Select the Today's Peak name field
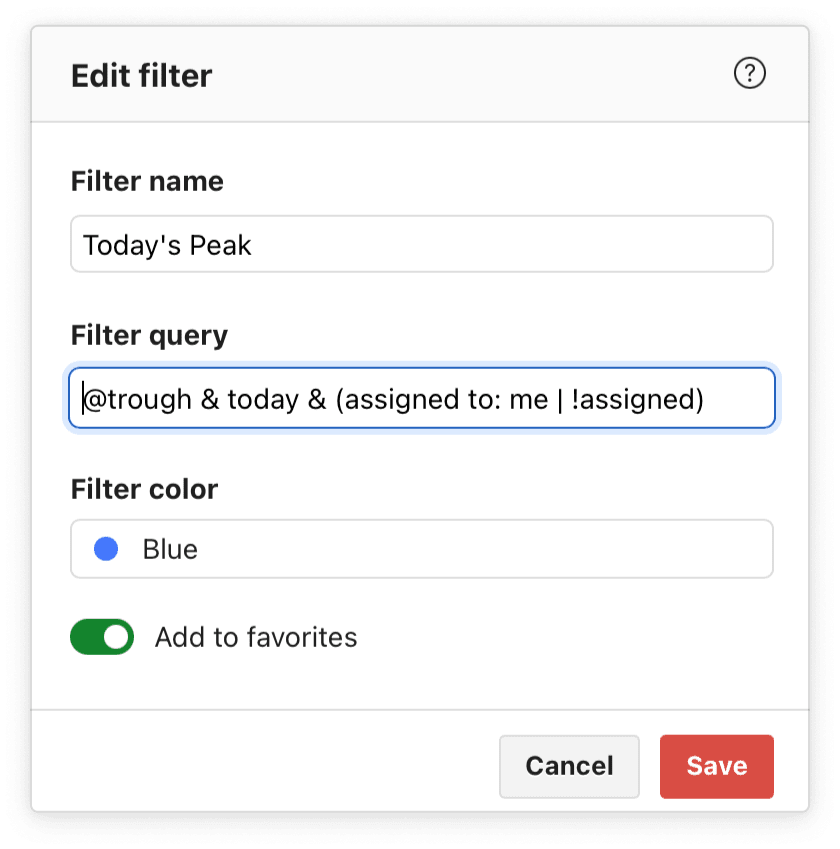The image size is (840, 849). [x=421, y=243]
